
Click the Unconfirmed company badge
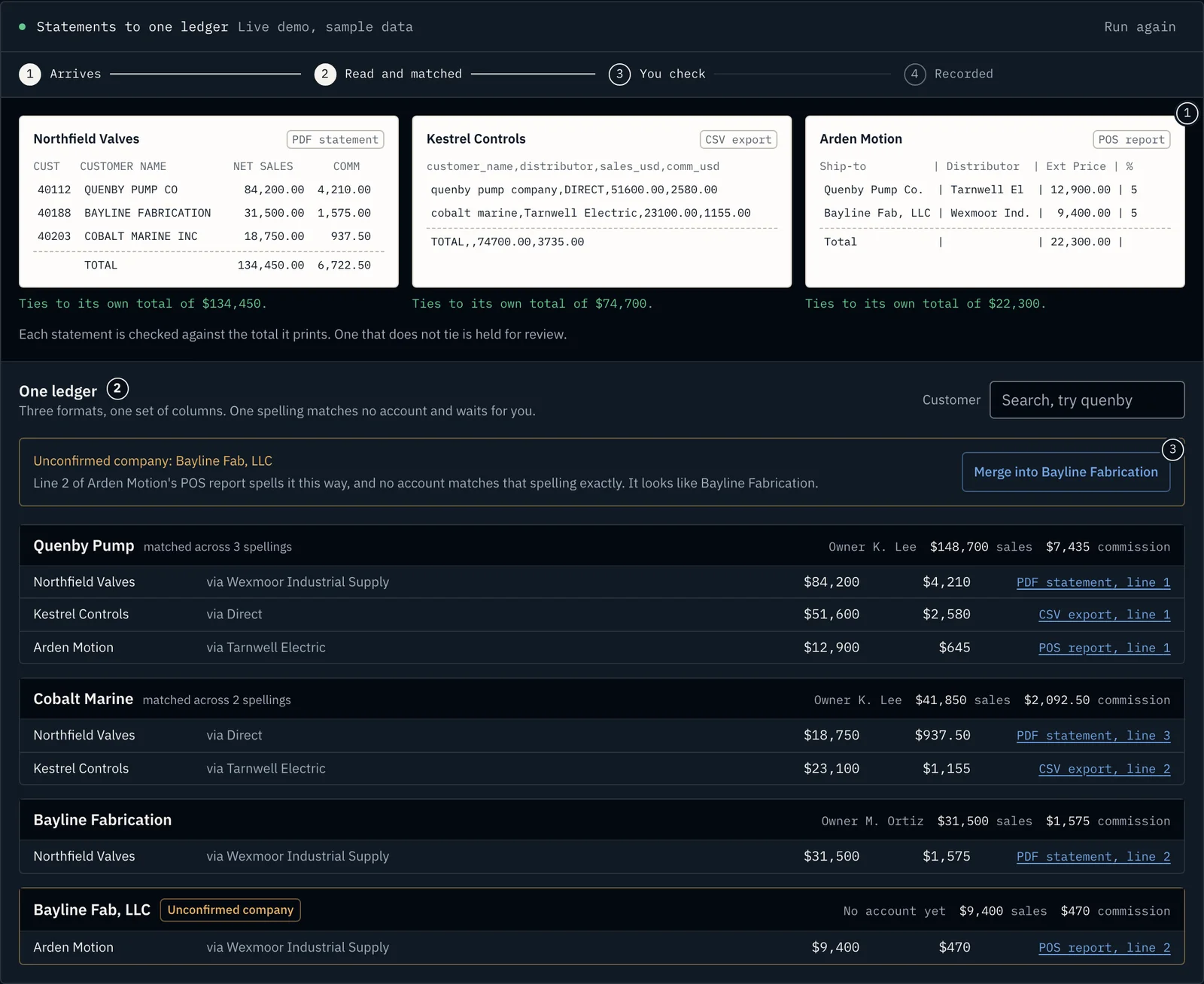tap(230, 910)
